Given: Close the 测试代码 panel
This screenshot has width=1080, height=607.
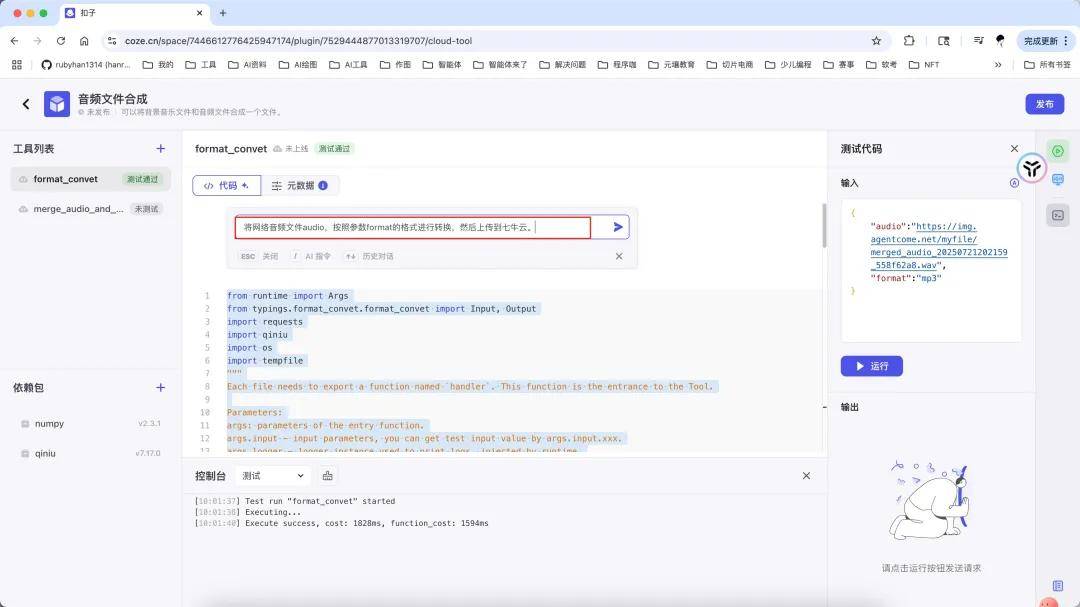Looking at the screenshot, I should click(x=1014, y=149).
